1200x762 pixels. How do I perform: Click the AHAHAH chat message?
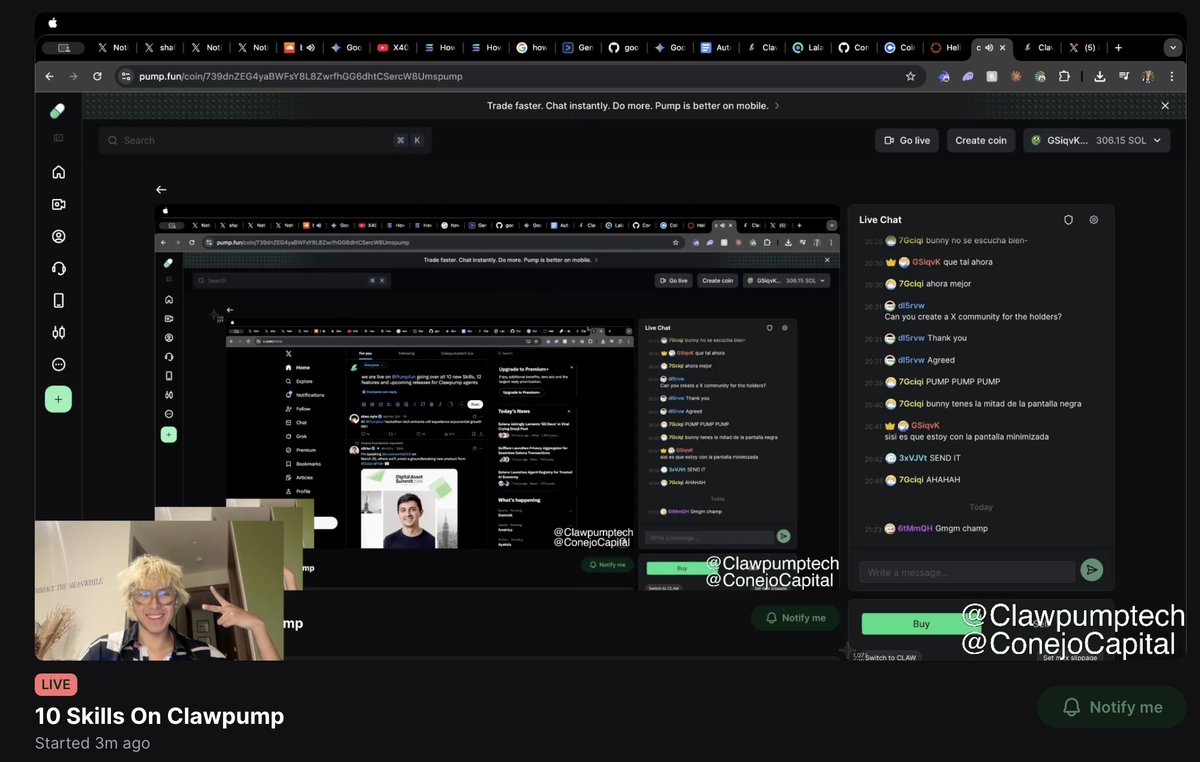[944, 480]
